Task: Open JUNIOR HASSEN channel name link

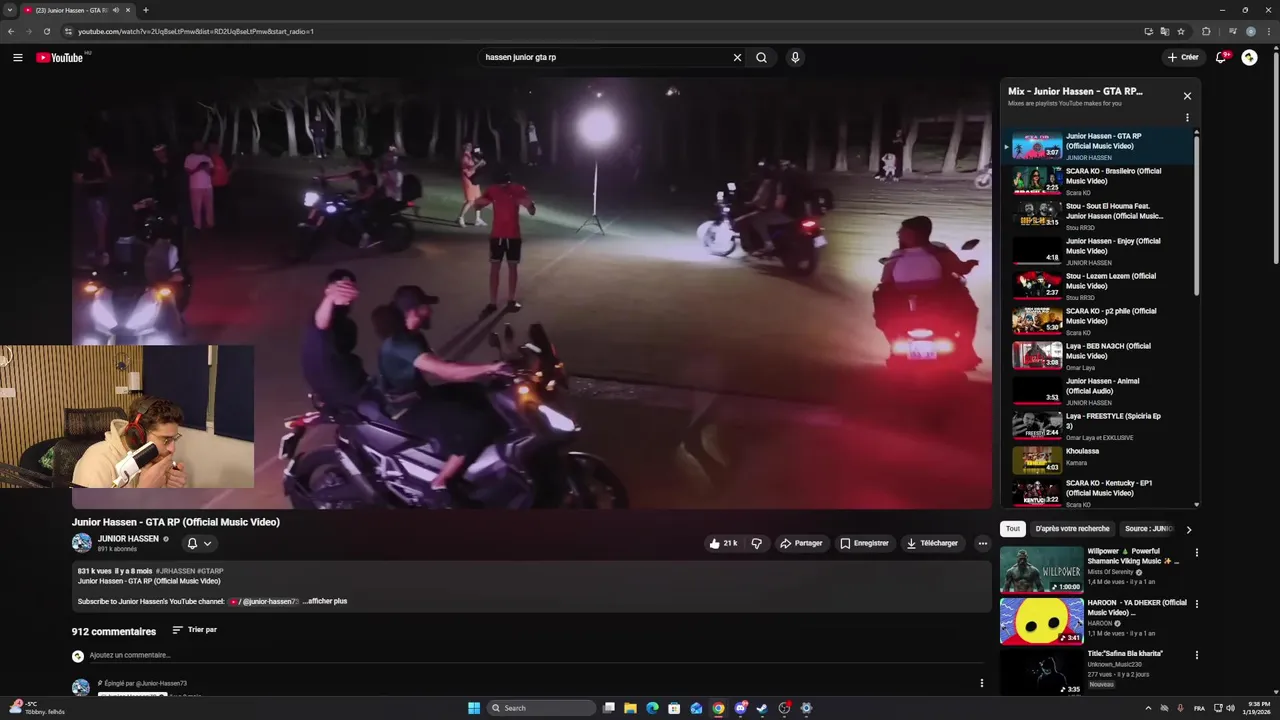Action: click(128, 538)
